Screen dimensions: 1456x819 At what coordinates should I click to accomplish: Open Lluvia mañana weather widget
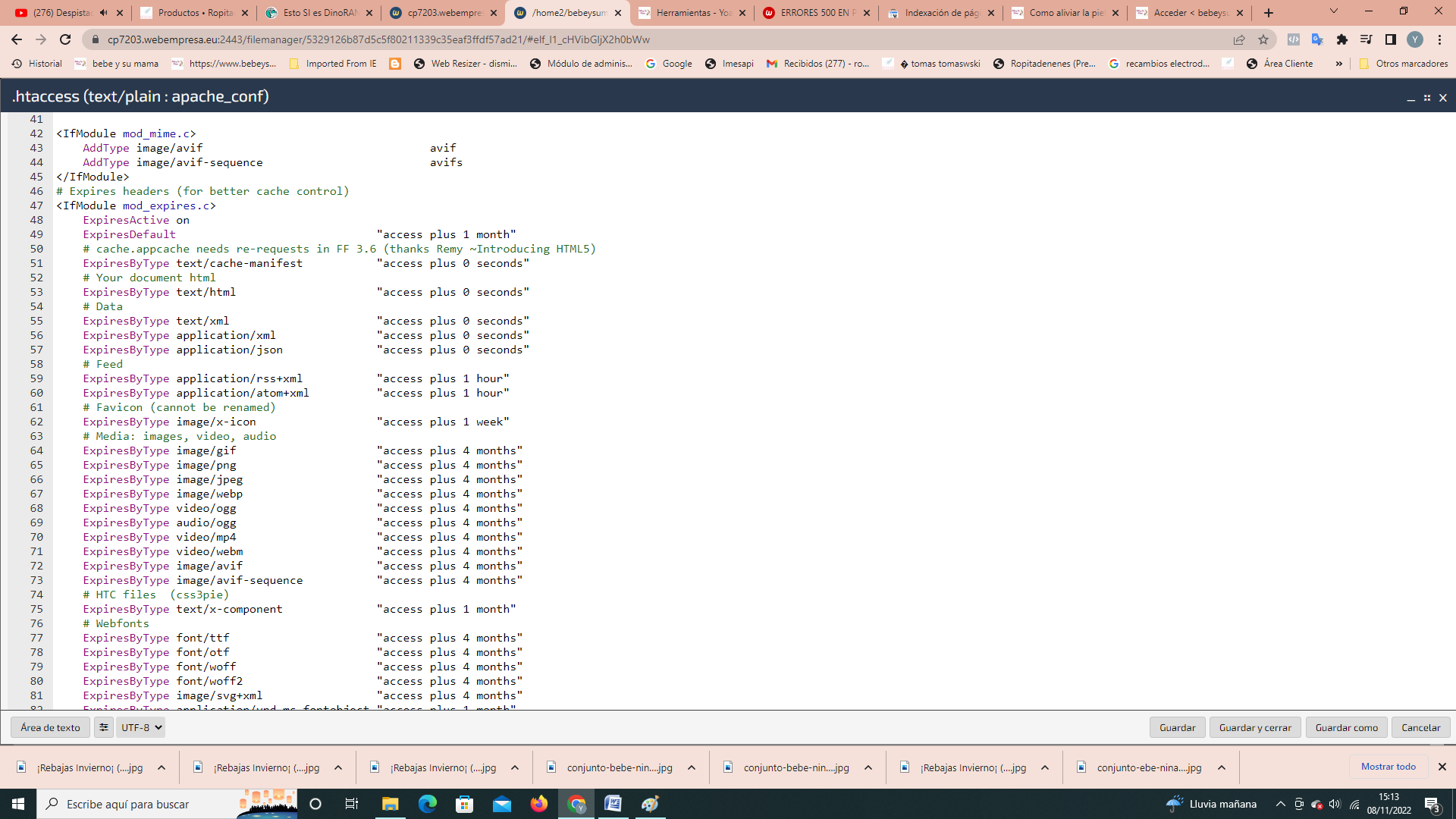coord(1211,804)
